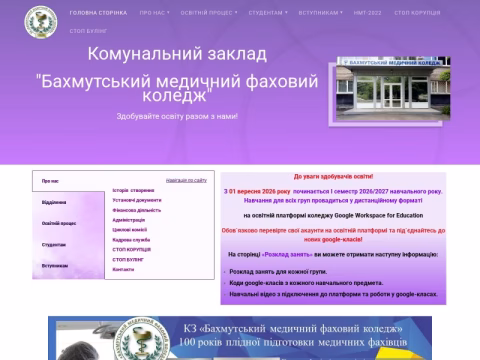This screenshot has width=480, height=360.
Task: Click the До уваги здобувачів освіти! heading
Action: click(x=333, y=176)
